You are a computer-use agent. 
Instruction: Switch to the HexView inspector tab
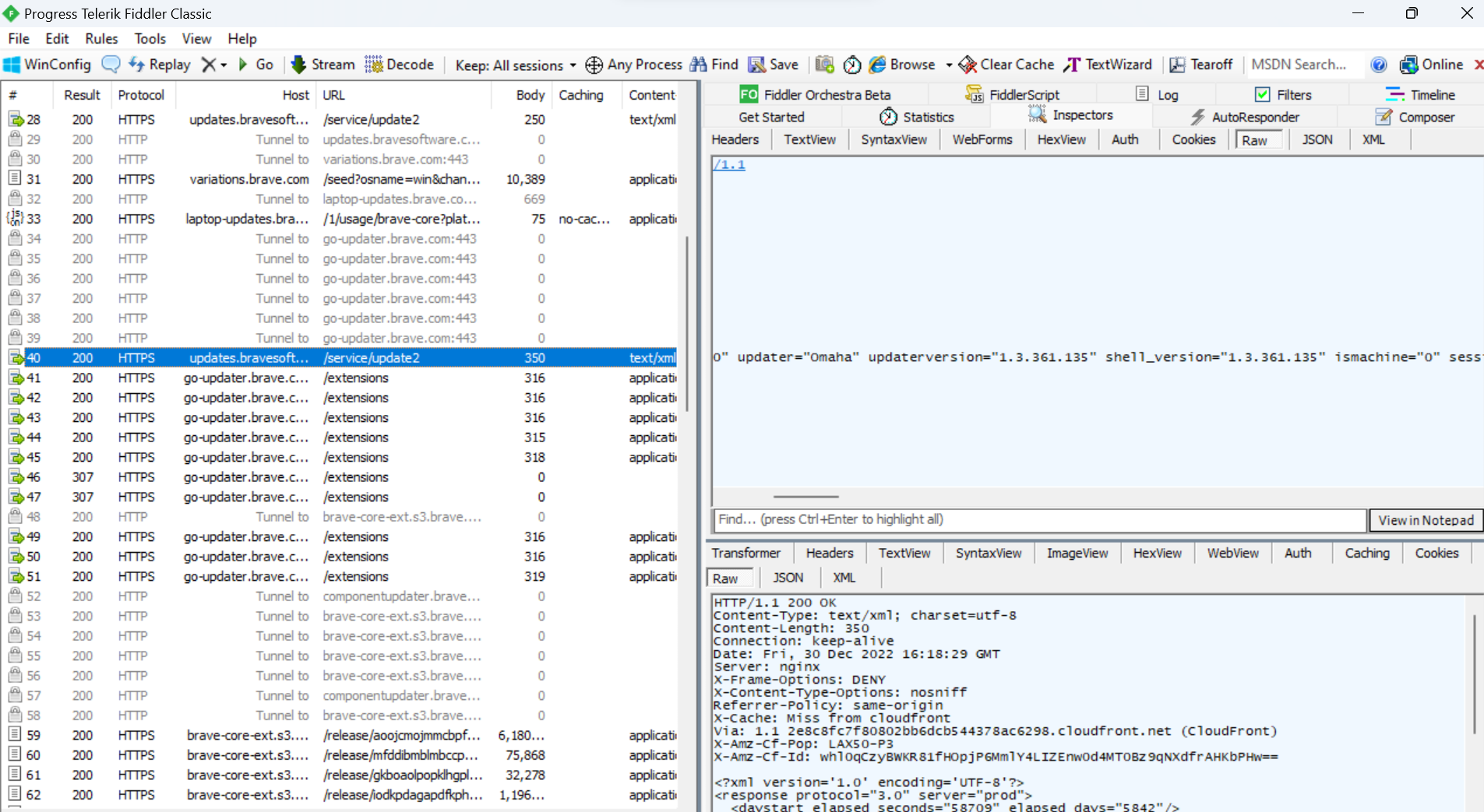click(1061, 139)
